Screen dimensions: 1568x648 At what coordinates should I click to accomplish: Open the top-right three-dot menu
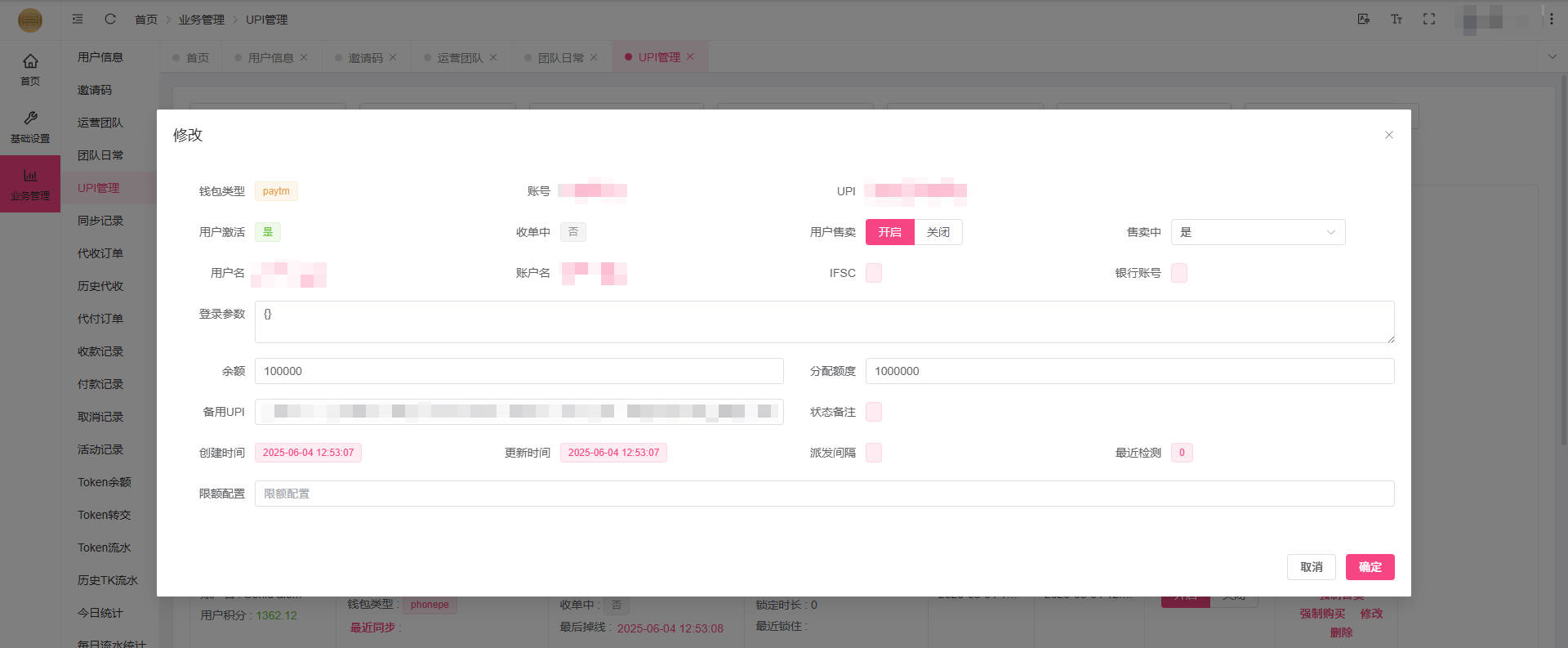1551,19
